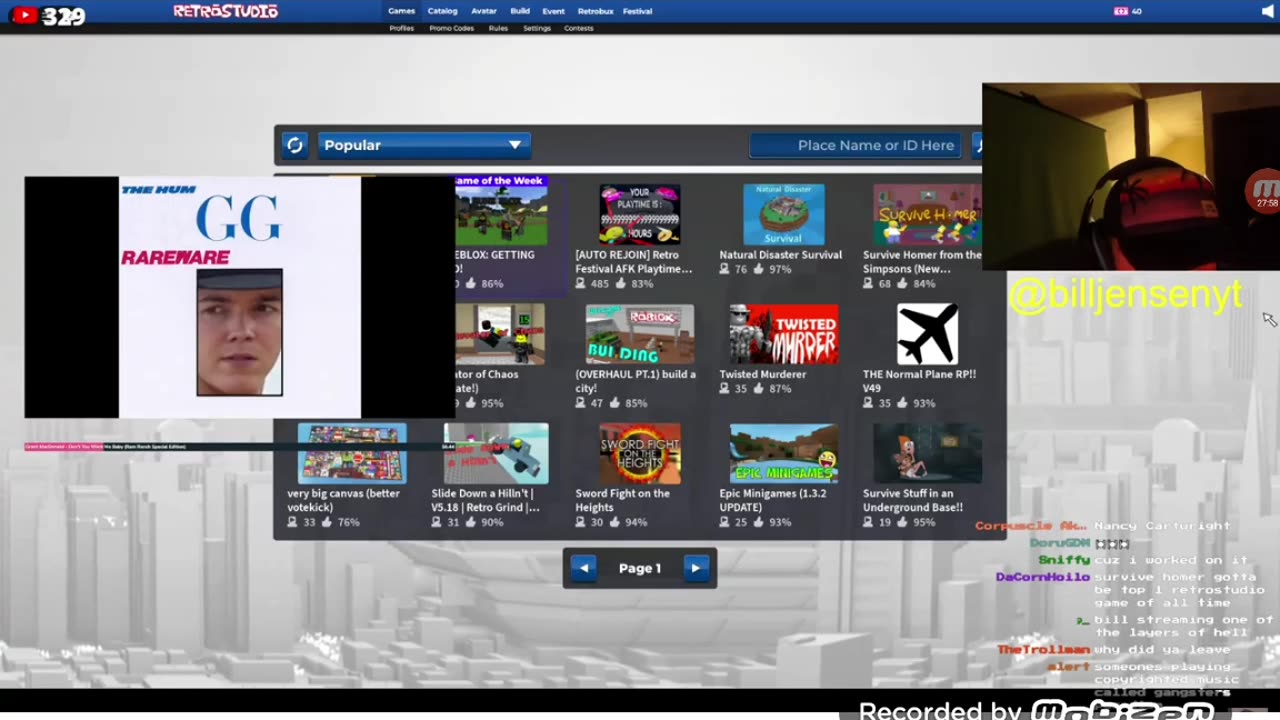
Task: Open Sword Fight on the Heights thumbnail
Action: 640,453
